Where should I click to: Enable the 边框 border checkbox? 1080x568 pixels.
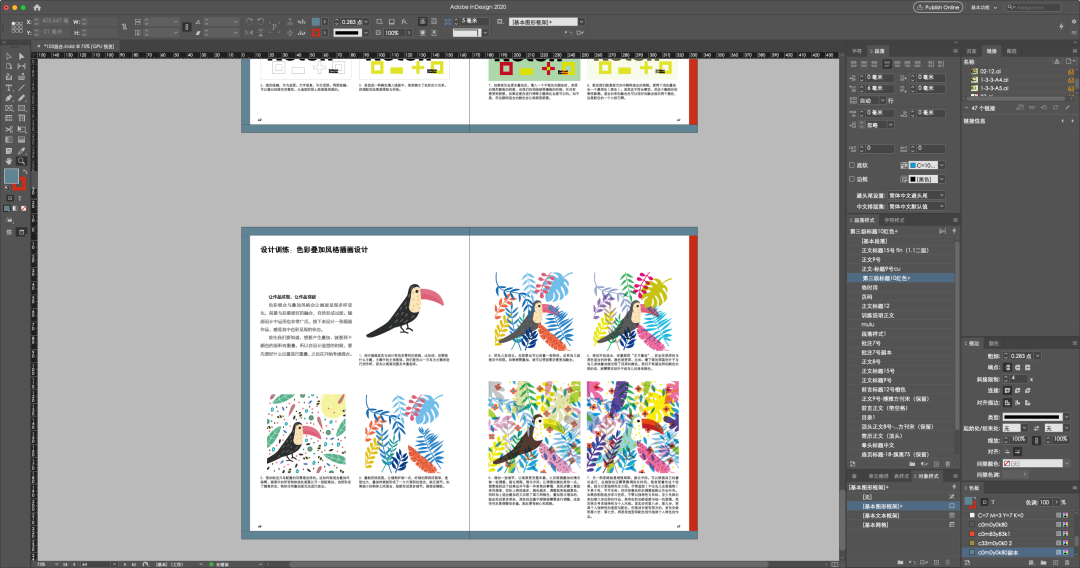[852, 179]
